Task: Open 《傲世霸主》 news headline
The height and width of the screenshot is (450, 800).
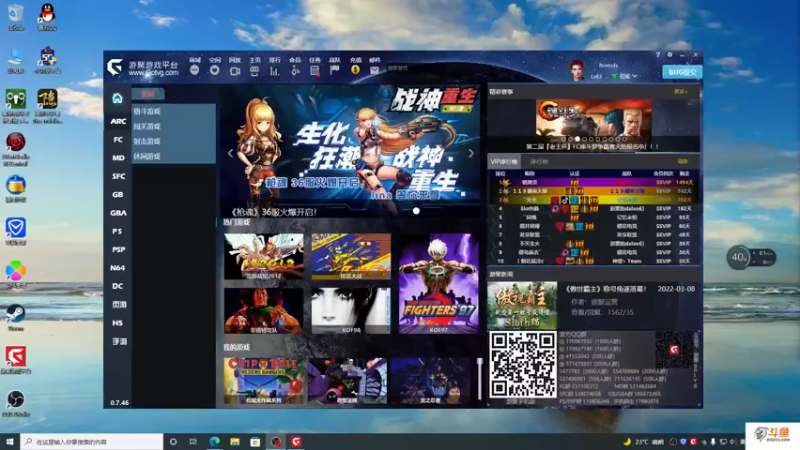Action: 606,289
